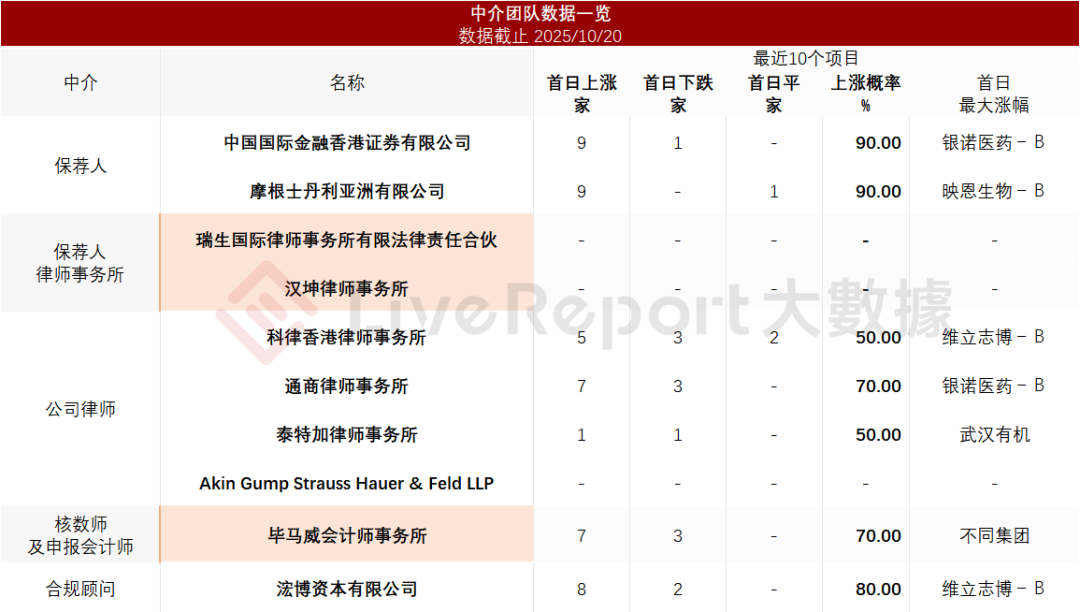Select 首日上涨 value 9 for 摩根士丹利
Screen dimensions: 1080x612
pos(581,192)
